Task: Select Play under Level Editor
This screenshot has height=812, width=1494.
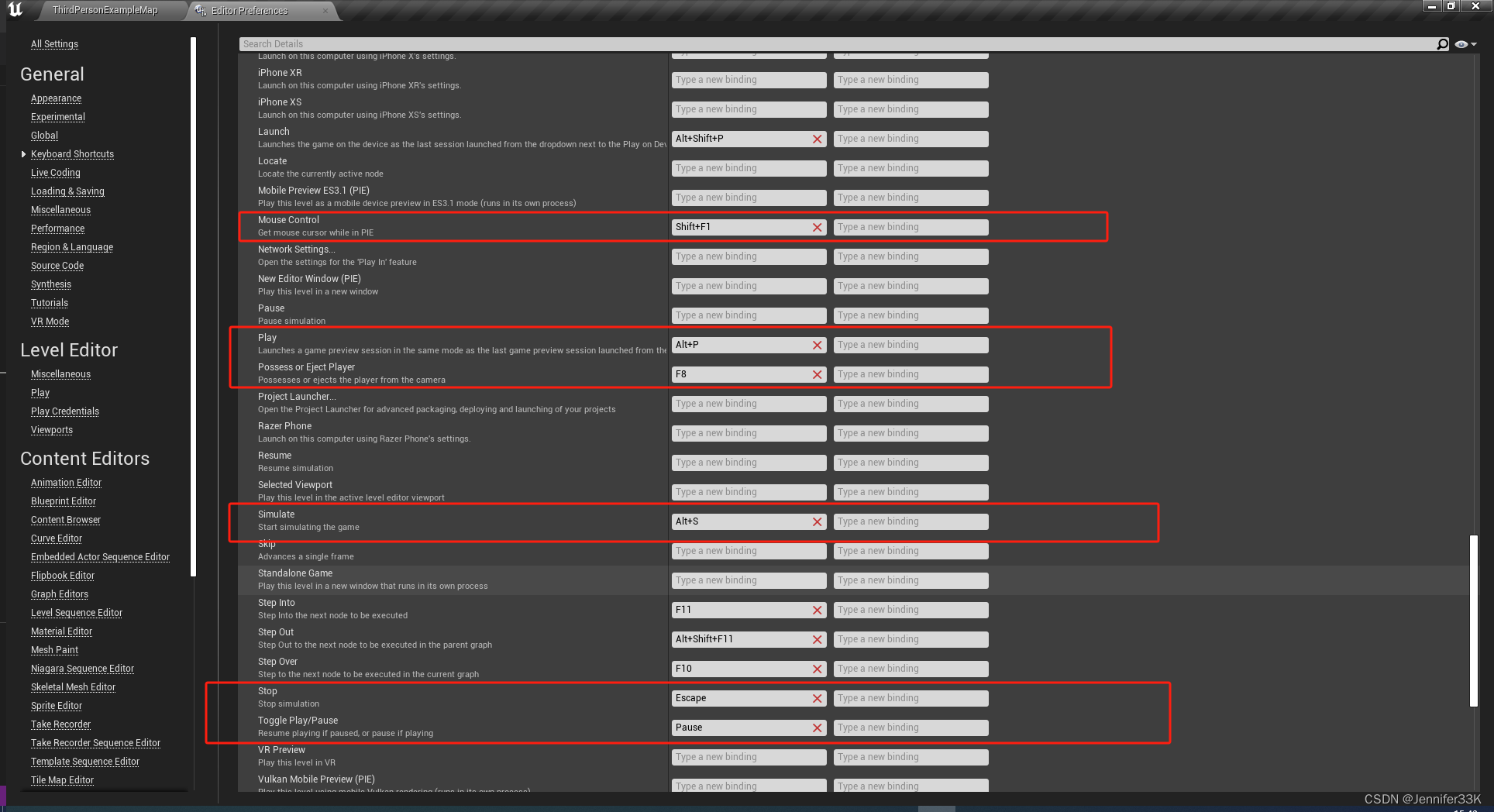Action: click(40, 392)
